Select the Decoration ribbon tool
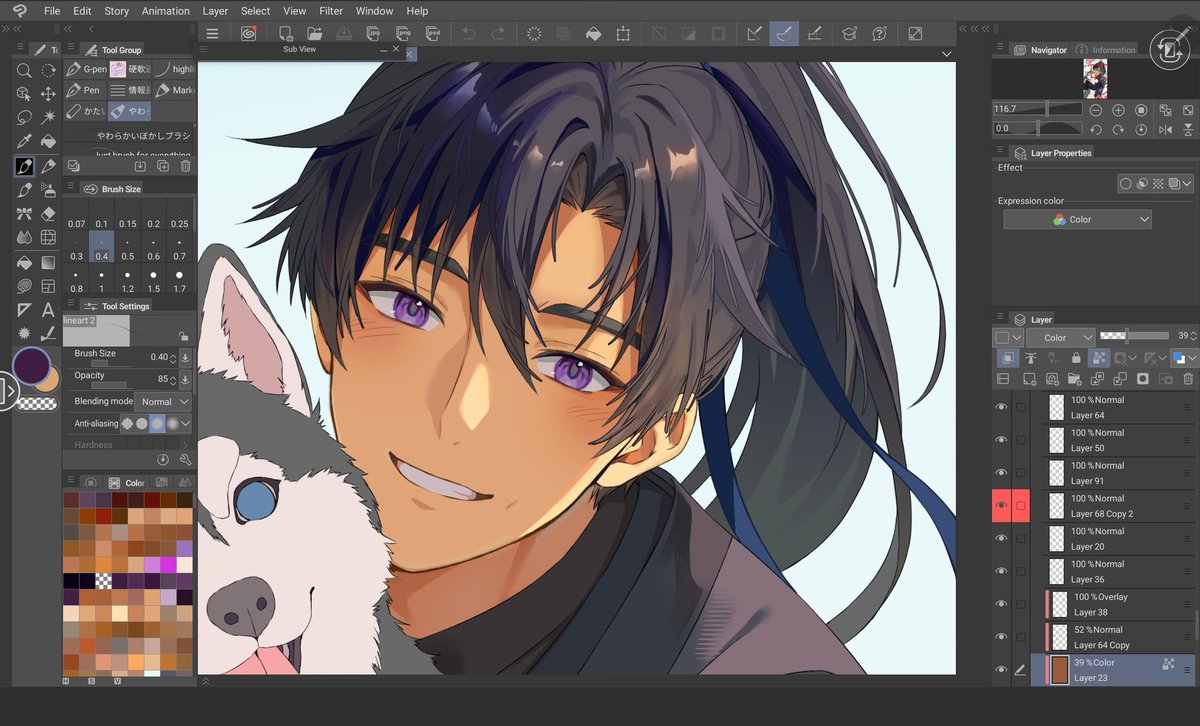Viewport: 1200px width, 726px height. pyautogui.click(x=24, y=214)
